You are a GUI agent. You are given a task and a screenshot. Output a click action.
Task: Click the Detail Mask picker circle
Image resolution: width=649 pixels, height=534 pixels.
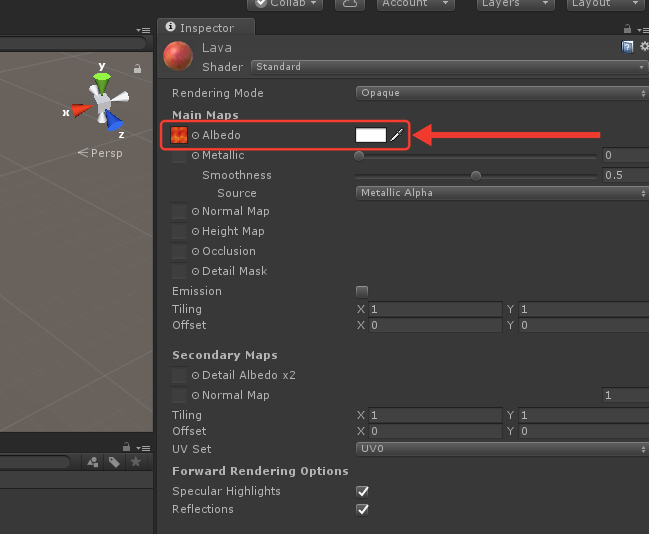tap(195, 272)
